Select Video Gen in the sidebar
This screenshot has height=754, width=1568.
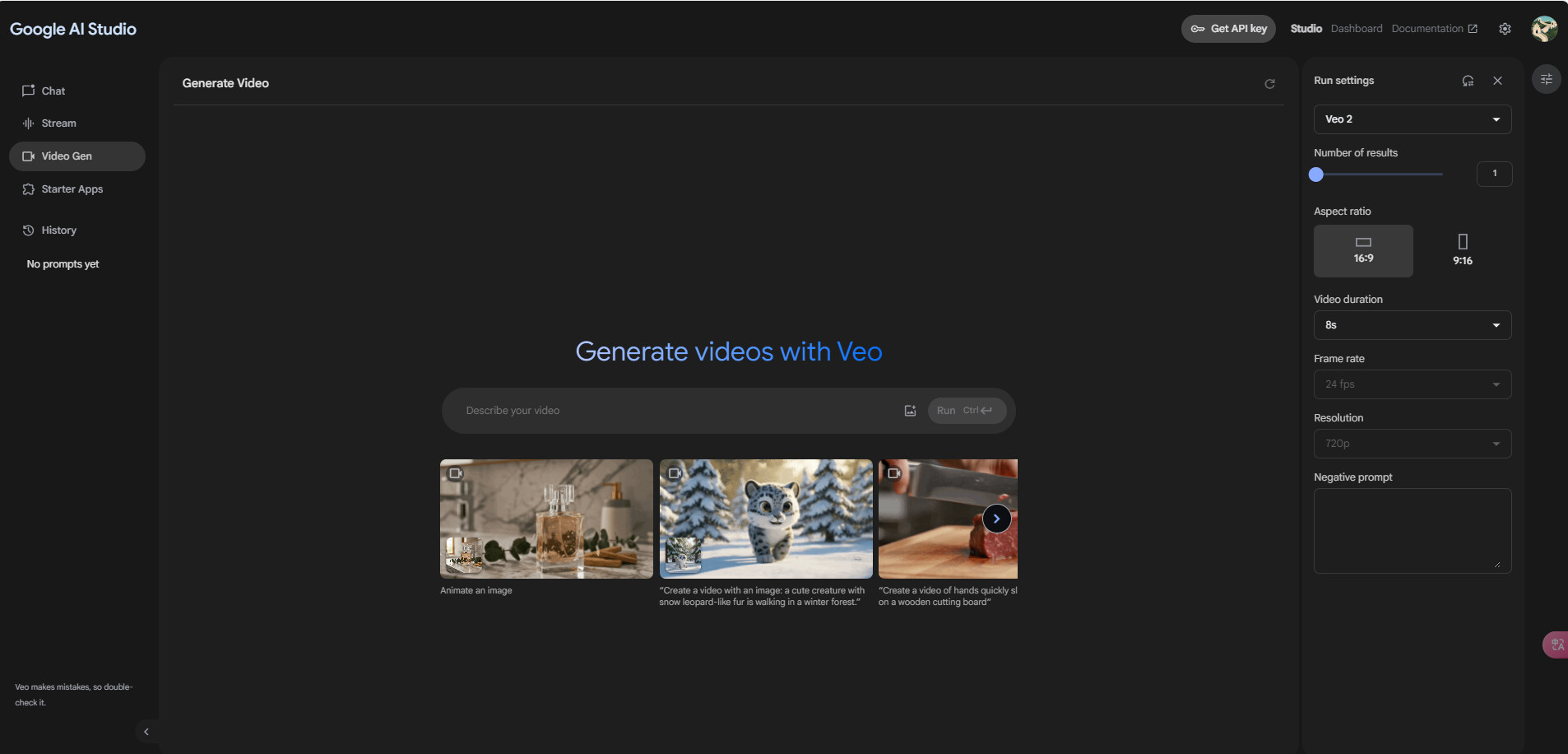tap(77, 156)
